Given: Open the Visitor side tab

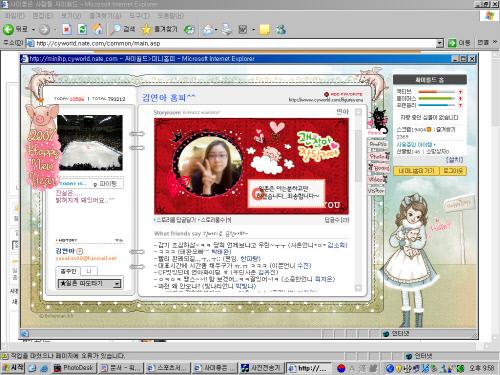Looking at the screenshot, I should 376,191.
